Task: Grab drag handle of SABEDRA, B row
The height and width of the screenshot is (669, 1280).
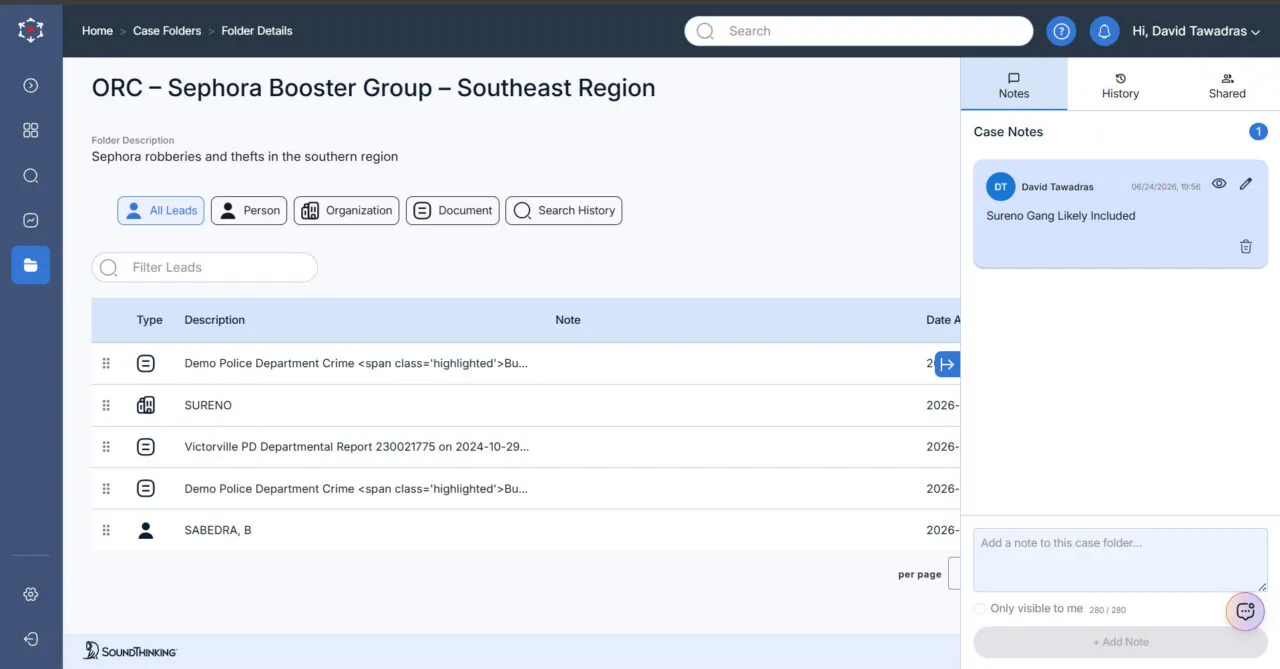Action: (x=106, y=530)
